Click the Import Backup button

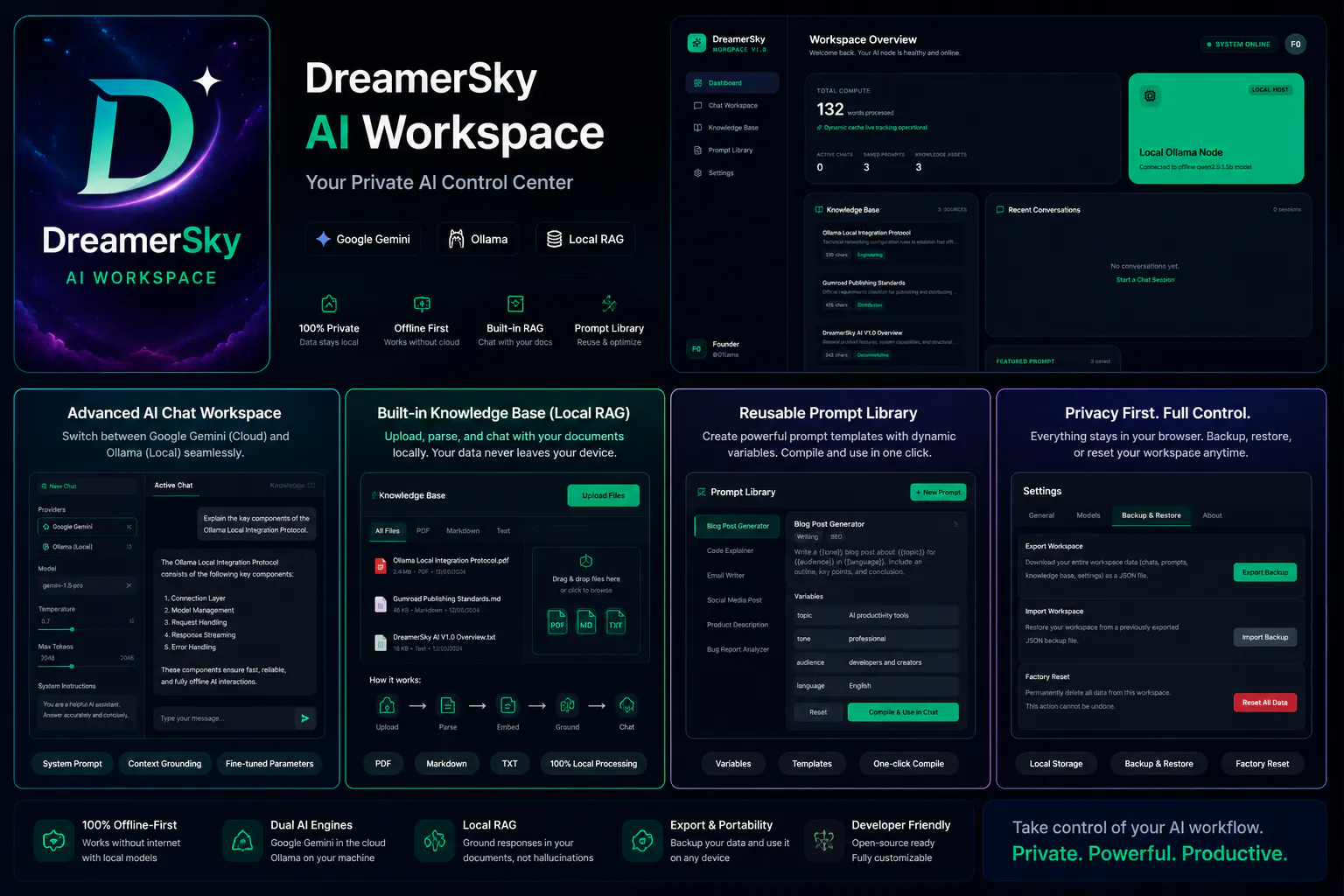1265,637
